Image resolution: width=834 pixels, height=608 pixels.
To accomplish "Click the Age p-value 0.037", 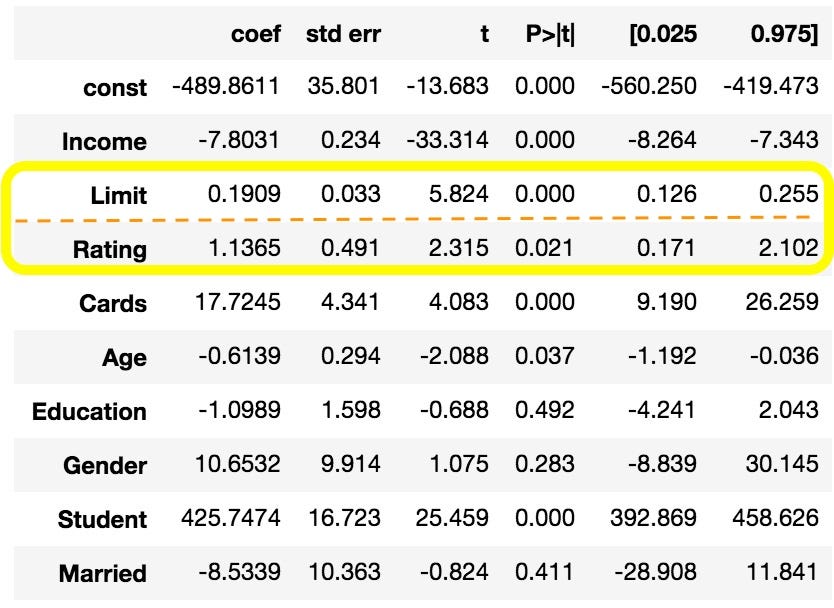I will coord(545,355).
